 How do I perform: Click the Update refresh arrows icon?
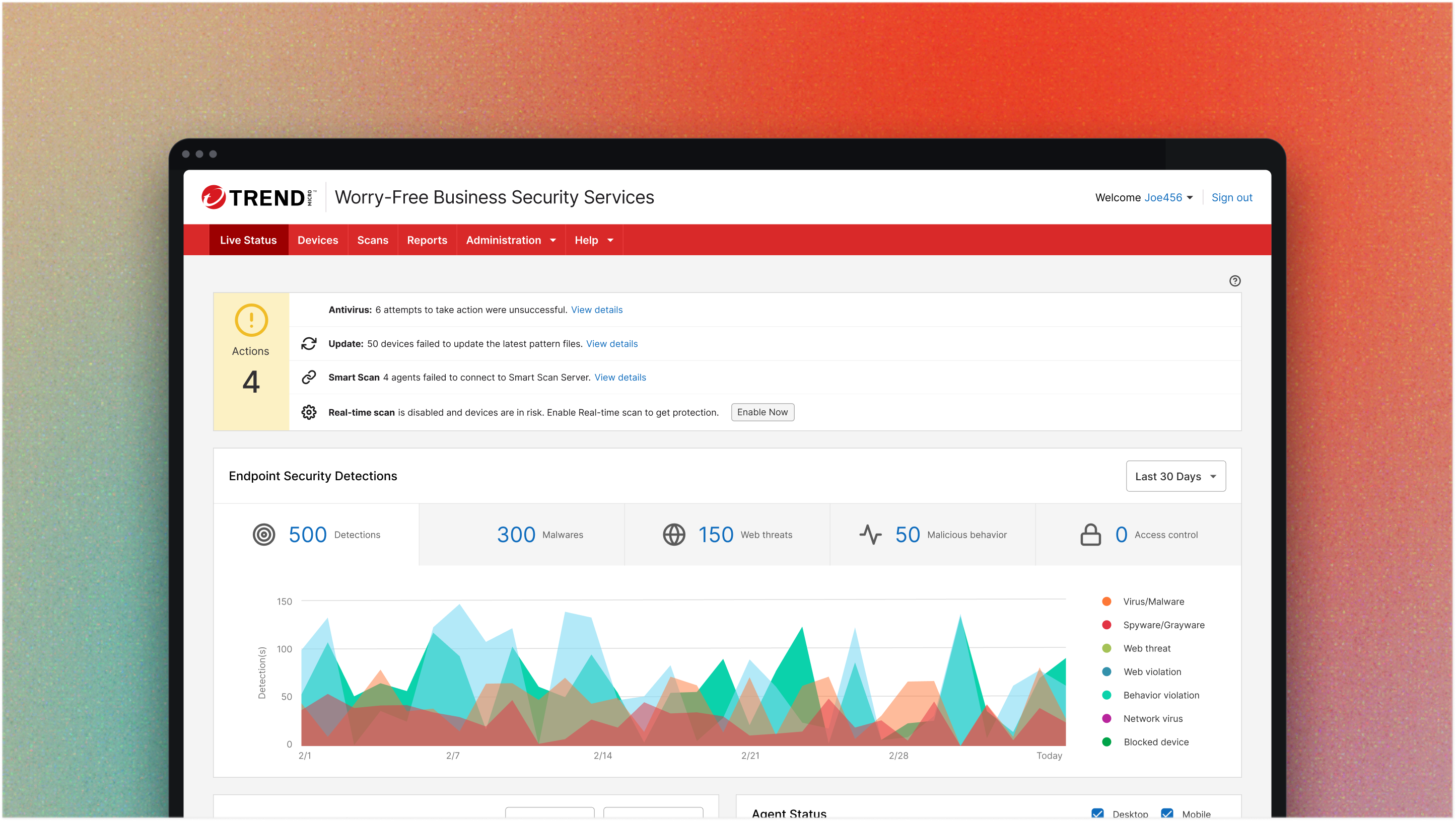point(309,343)
